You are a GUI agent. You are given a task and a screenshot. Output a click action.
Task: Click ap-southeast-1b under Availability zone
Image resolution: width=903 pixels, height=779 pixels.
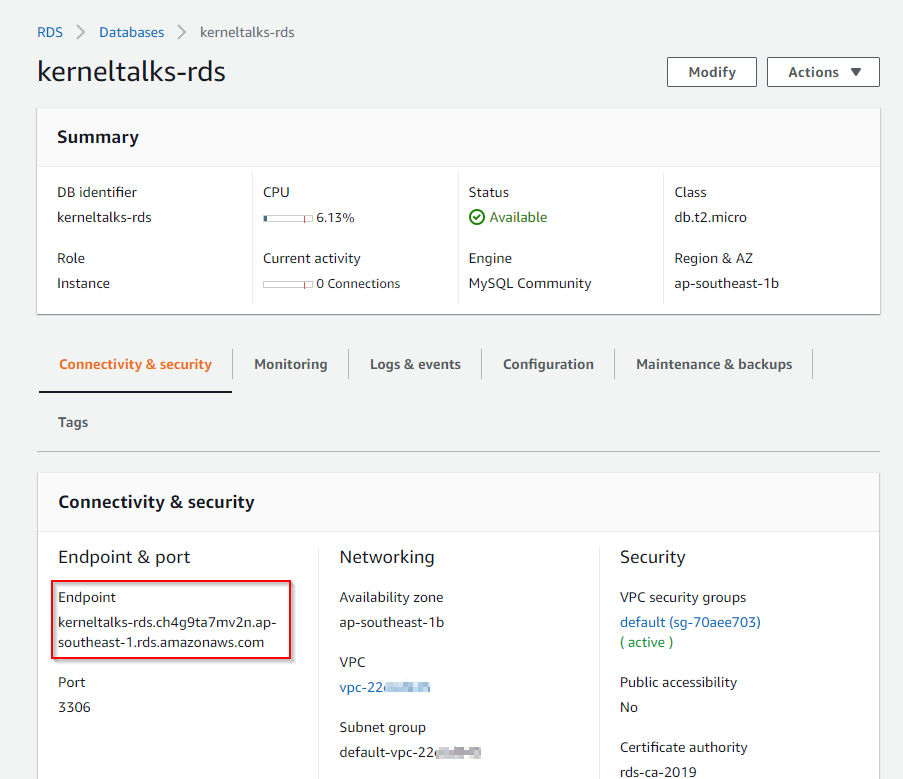click(x=392, y=622)
